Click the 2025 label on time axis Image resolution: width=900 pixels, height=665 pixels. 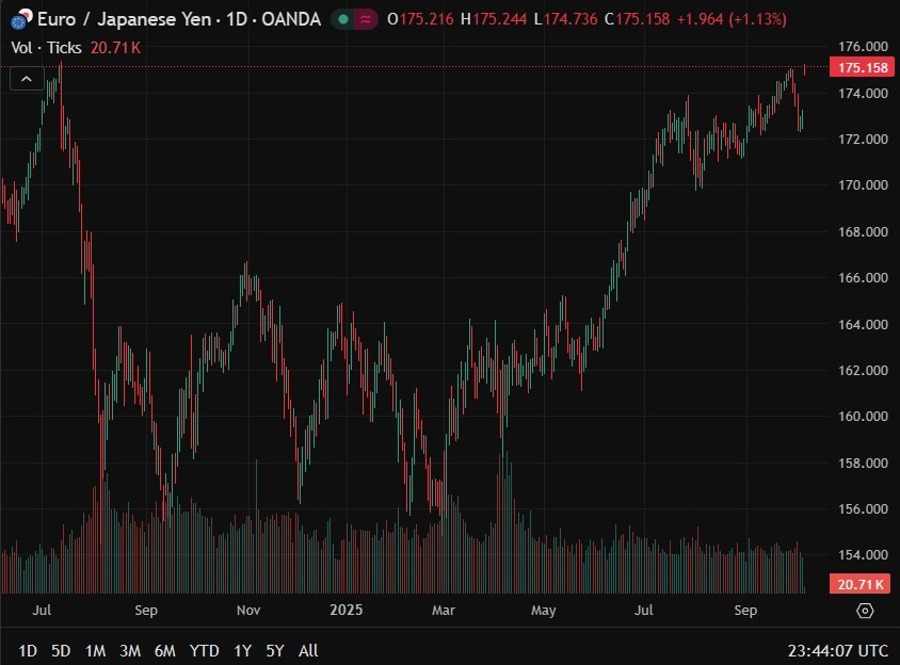[345, 610]
